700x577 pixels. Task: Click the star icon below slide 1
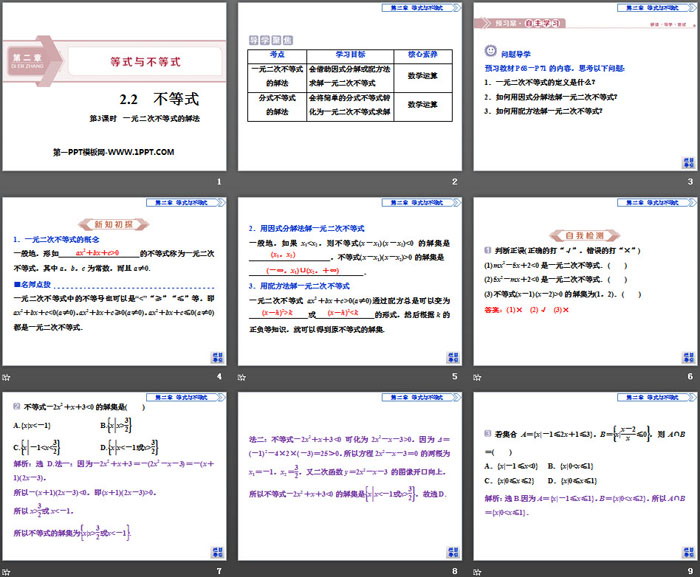pyautogui.click(x=6, y=181)
